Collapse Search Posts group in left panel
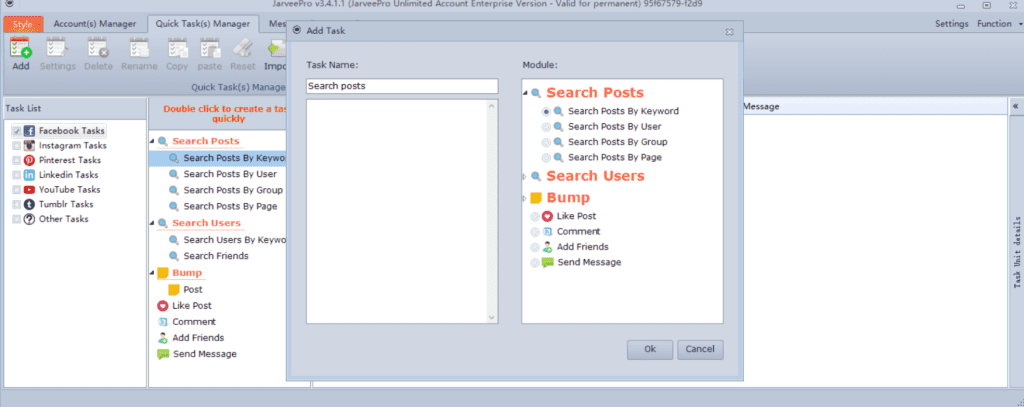 [153, 142]
